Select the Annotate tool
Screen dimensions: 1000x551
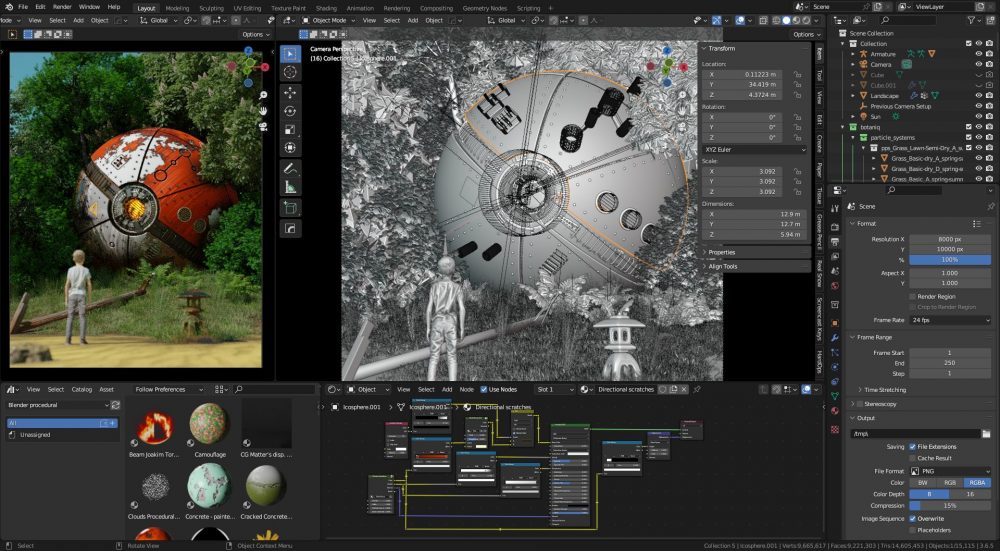[290, 169]
